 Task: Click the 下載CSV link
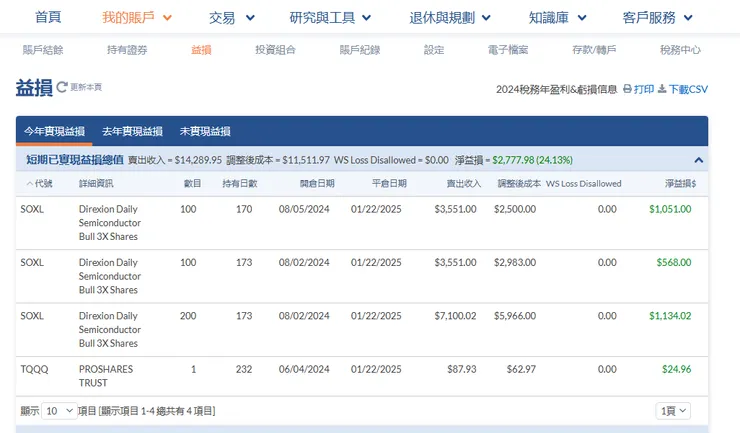688,89
